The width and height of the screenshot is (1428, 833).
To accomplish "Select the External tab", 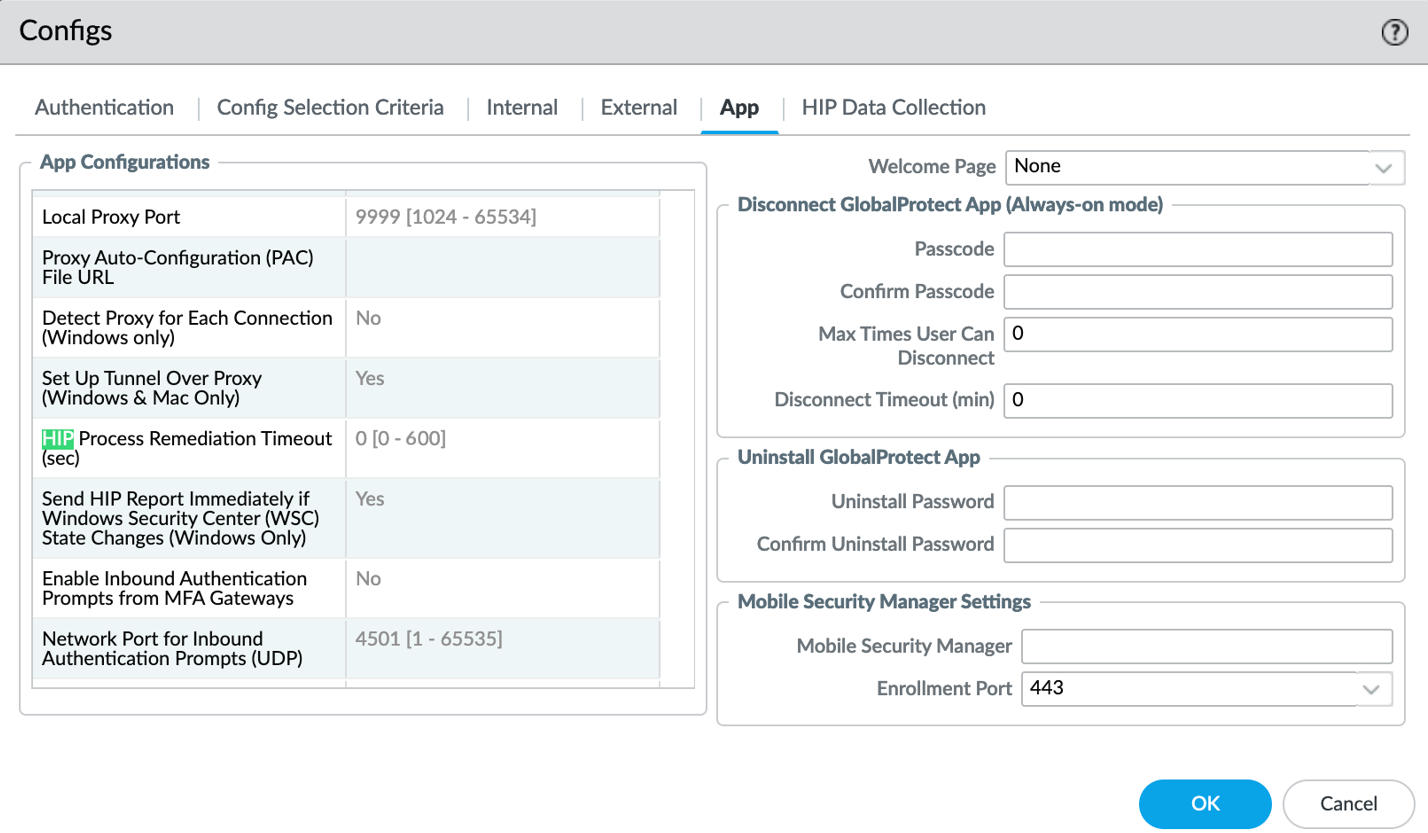I will tap(639, 108).
